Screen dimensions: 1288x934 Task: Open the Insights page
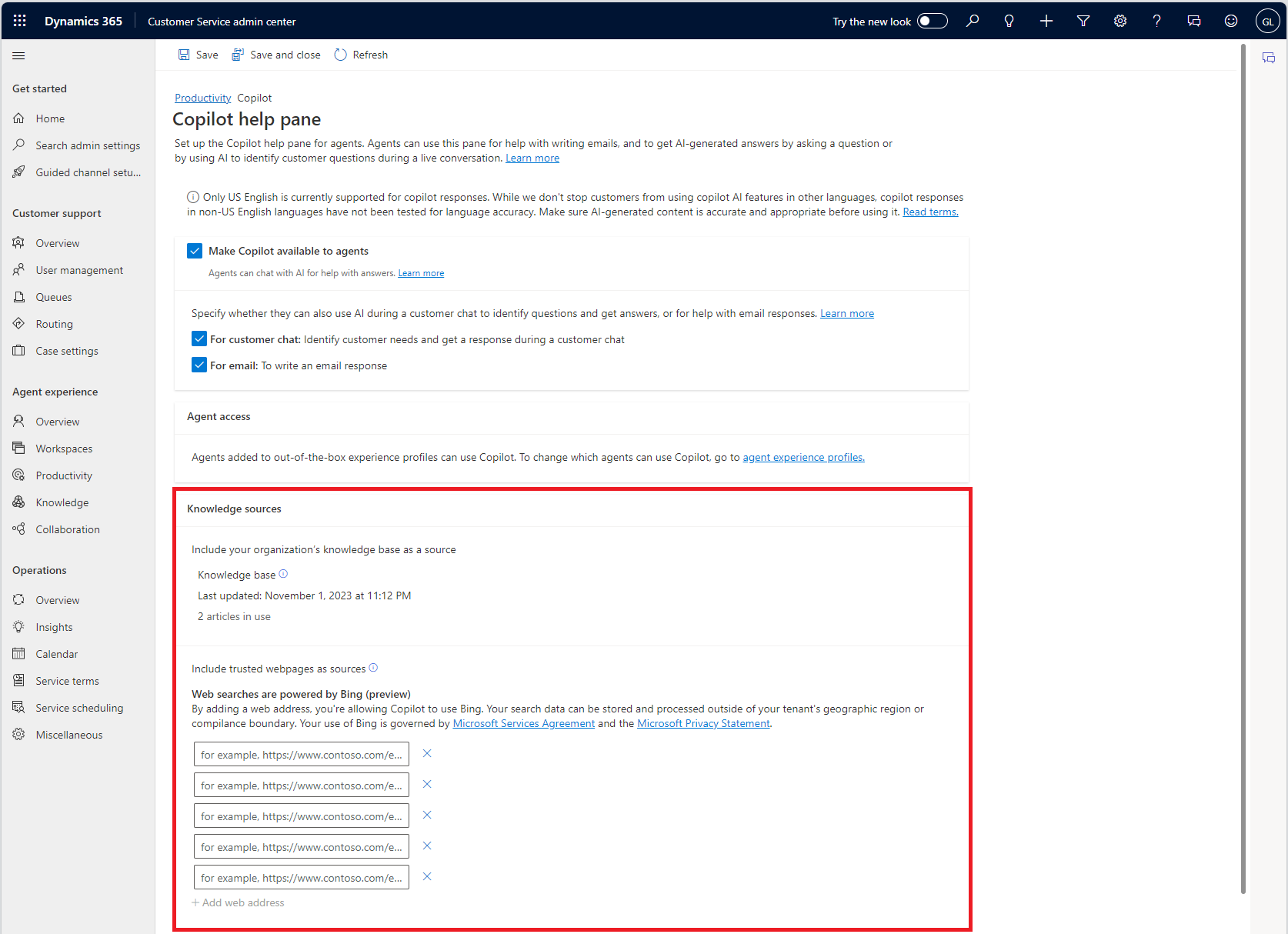[x=53, y=626]
